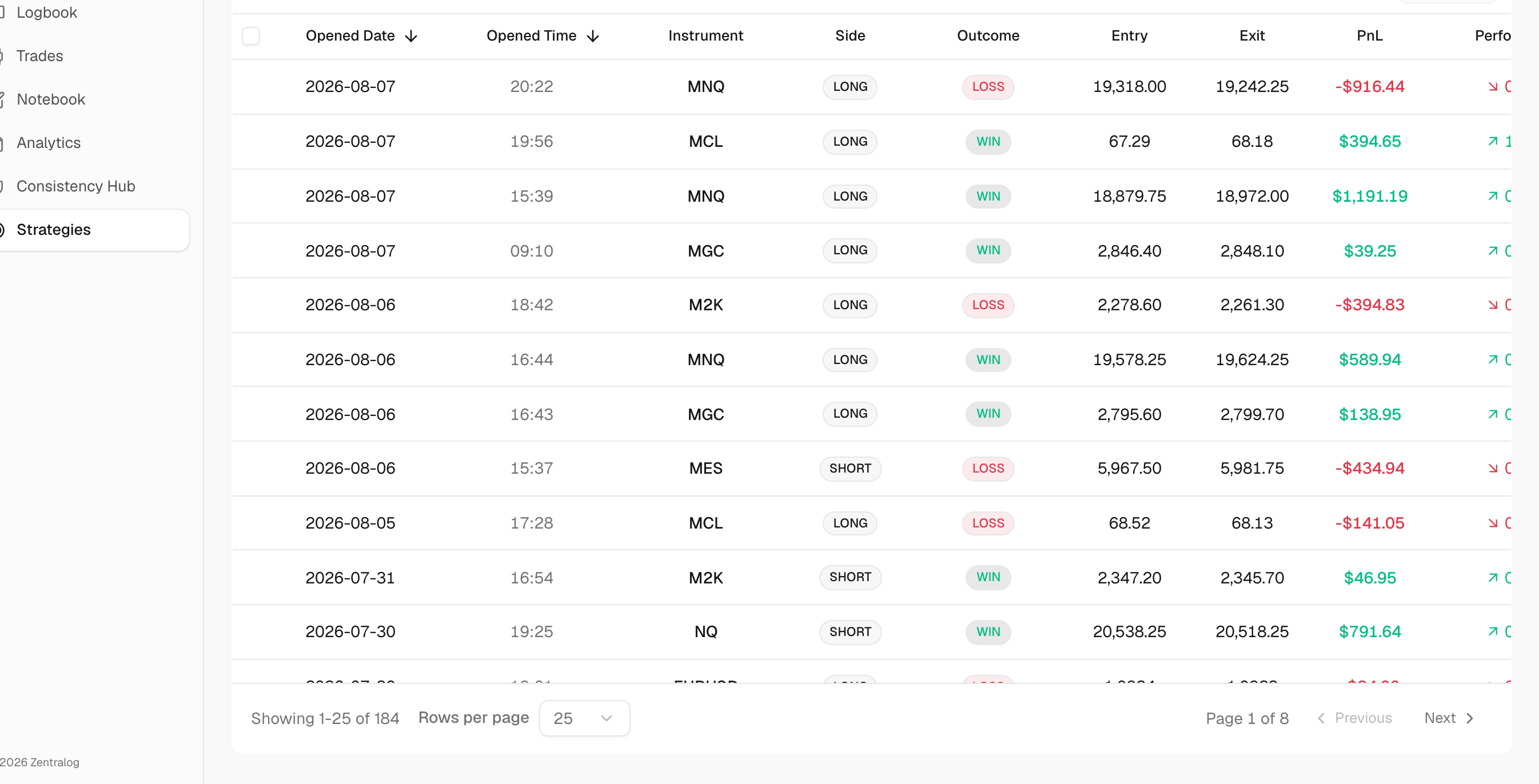Click the down-trend arrow in the -$916.44 row

tap(1493, 87)
